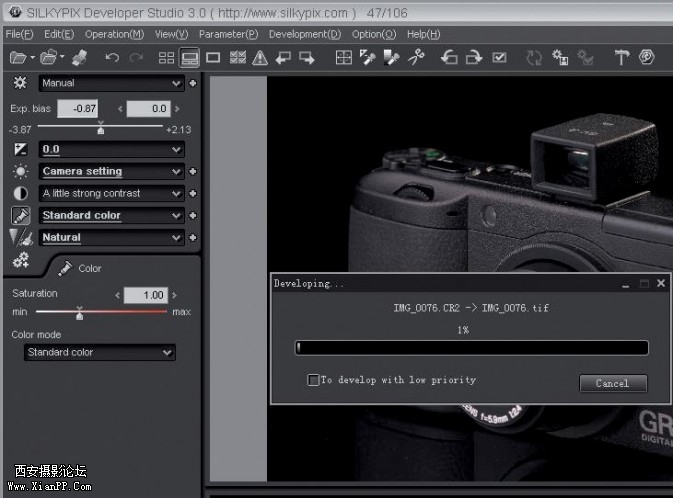The width and height of the screenshot is (673, 498).
Task: Show the grid overlay icon
Action: click(x=343, y=58)
